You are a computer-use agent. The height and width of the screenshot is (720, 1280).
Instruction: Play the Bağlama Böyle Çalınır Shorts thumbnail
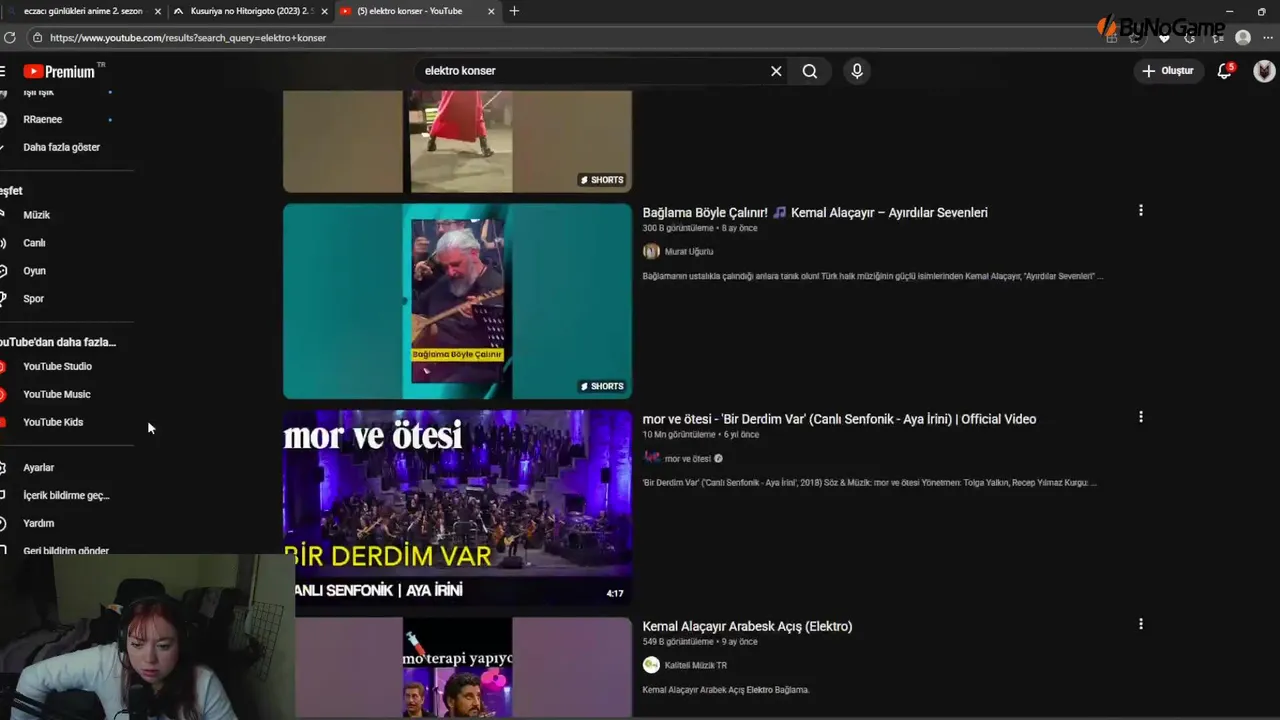pos(457,301)
